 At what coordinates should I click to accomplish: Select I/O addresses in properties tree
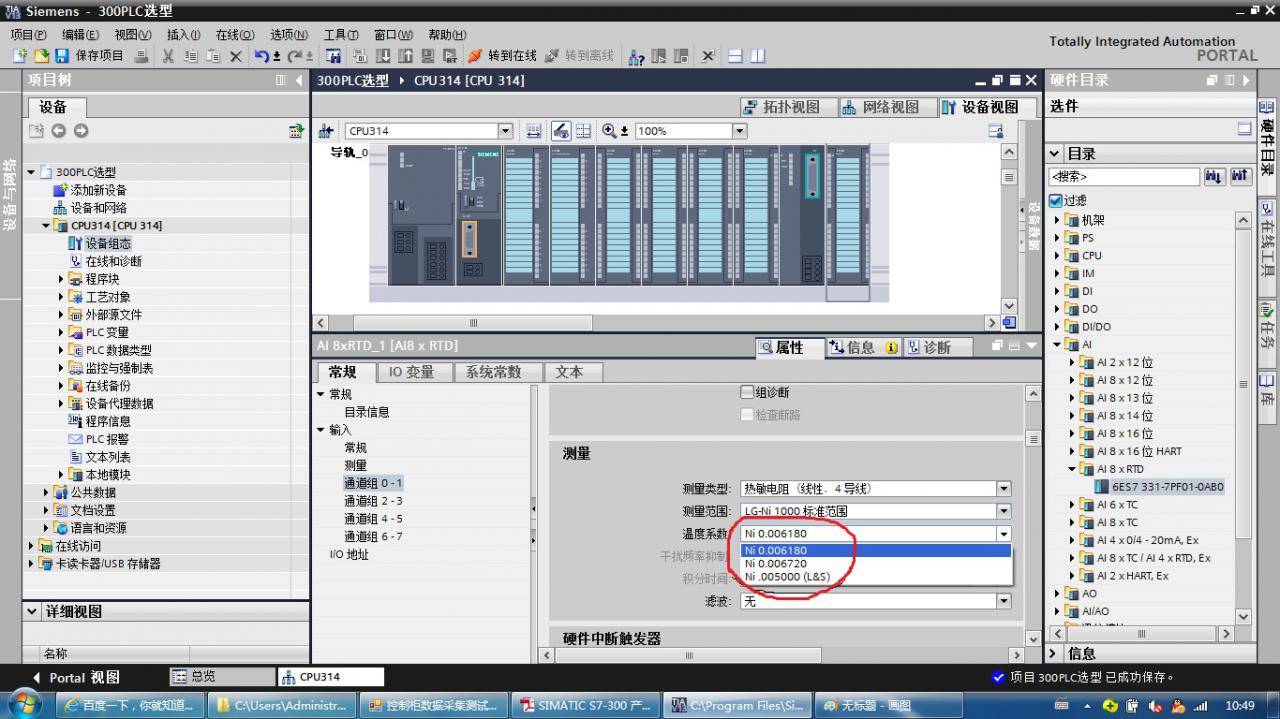click(x=349, y=554)
